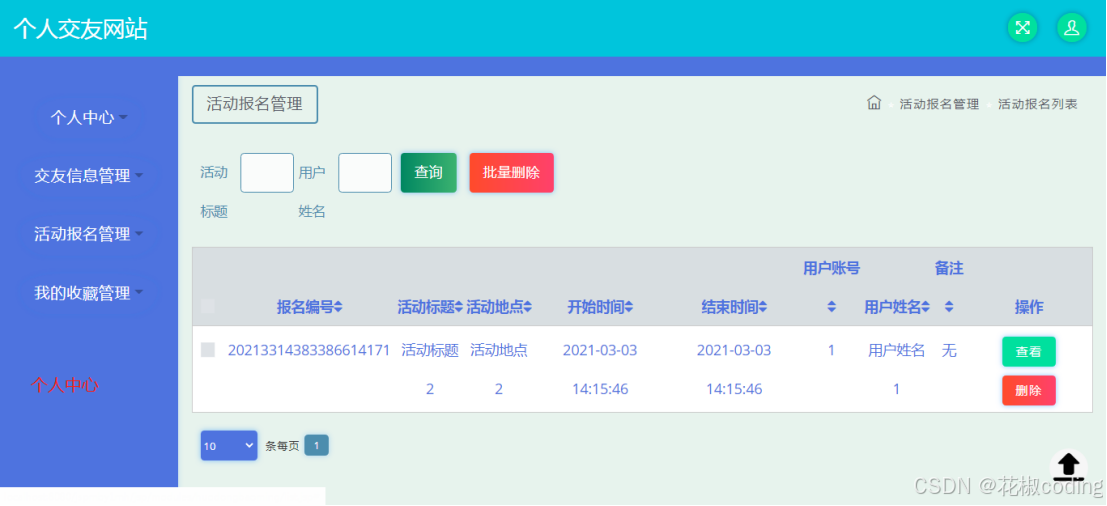This screenshot has height=506, width=1107.
Task: Sort by 报名编号 column arrows
Action: point(338,307)
